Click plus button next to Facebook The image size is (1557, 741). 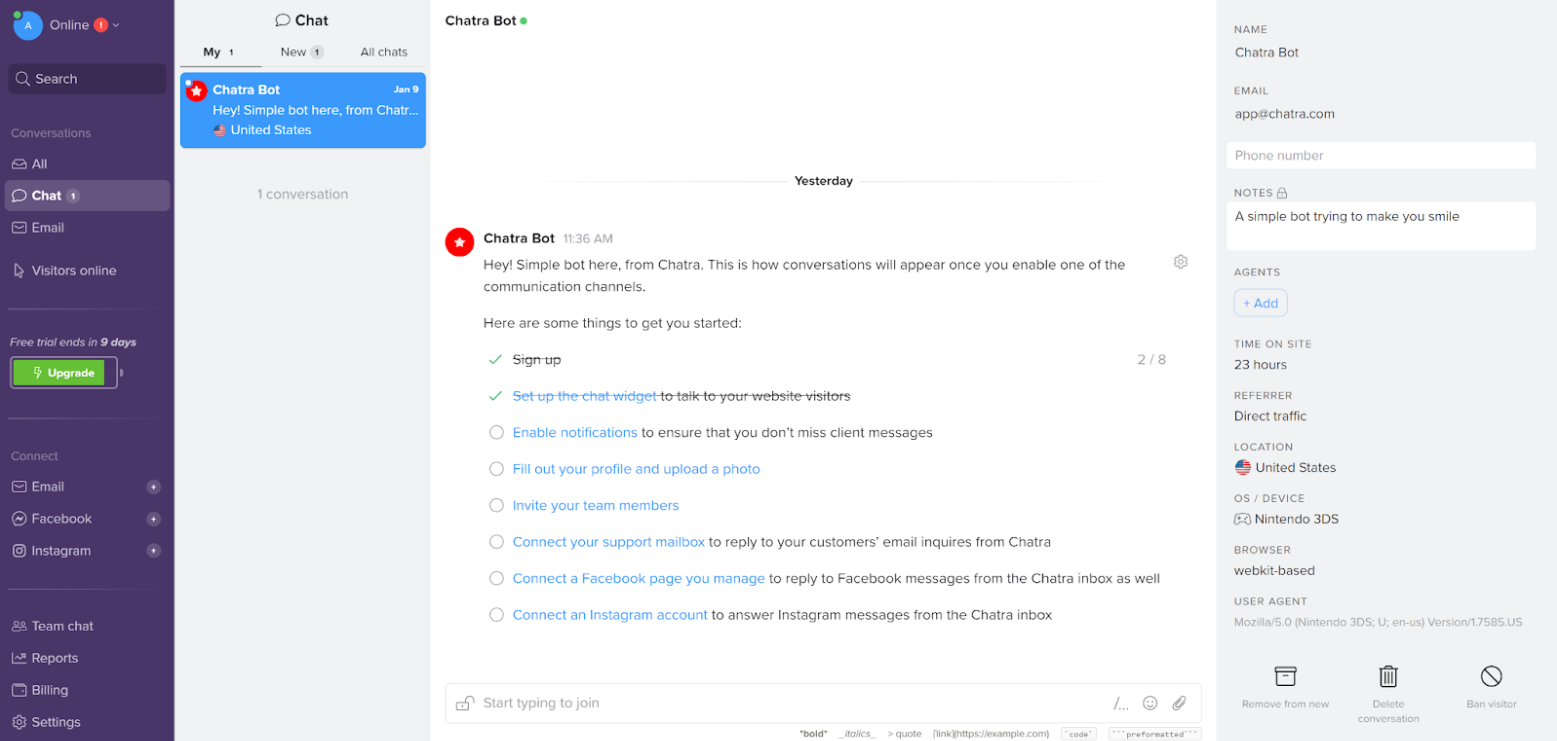click(x=153, y=519)
